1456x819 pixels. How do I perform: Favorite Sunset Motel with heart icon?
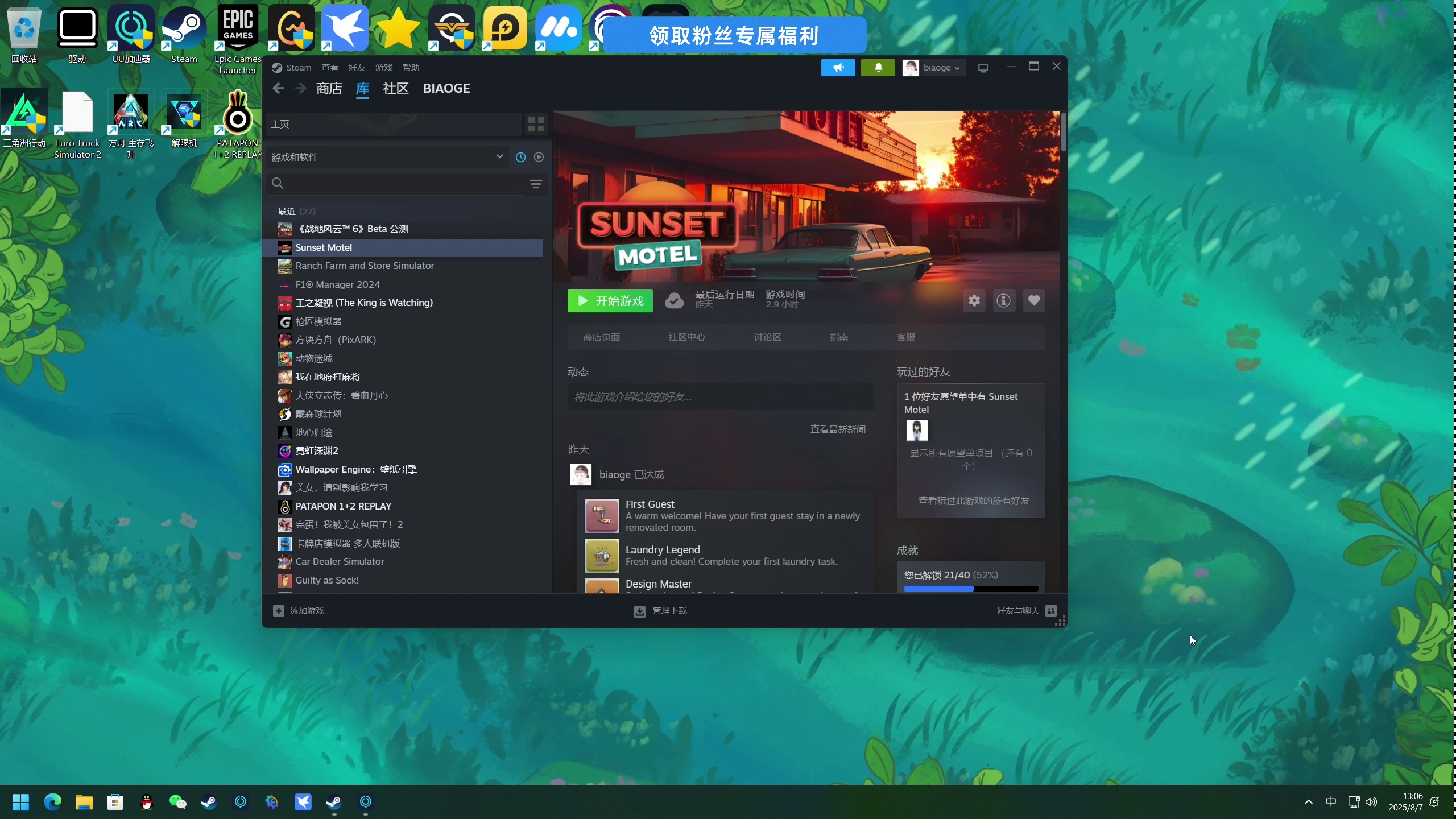click(x=1034, y=300)
